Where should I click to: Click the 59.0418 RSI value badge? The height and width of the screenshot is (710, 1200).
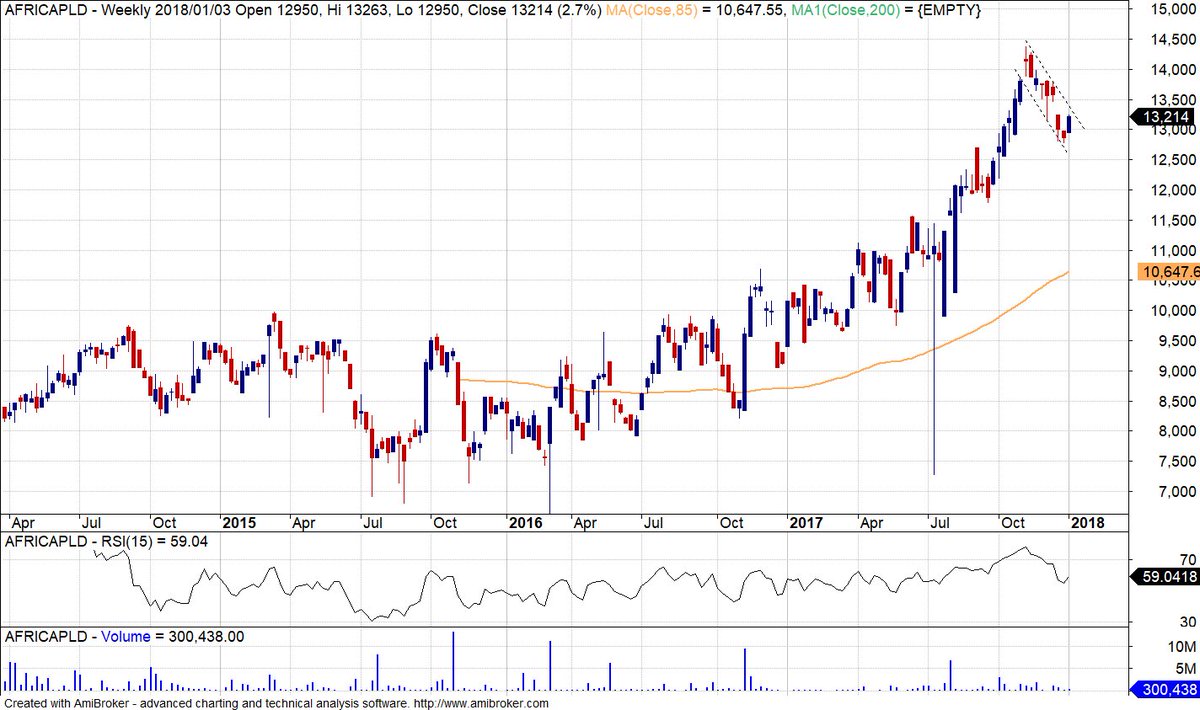[1164, 576]
